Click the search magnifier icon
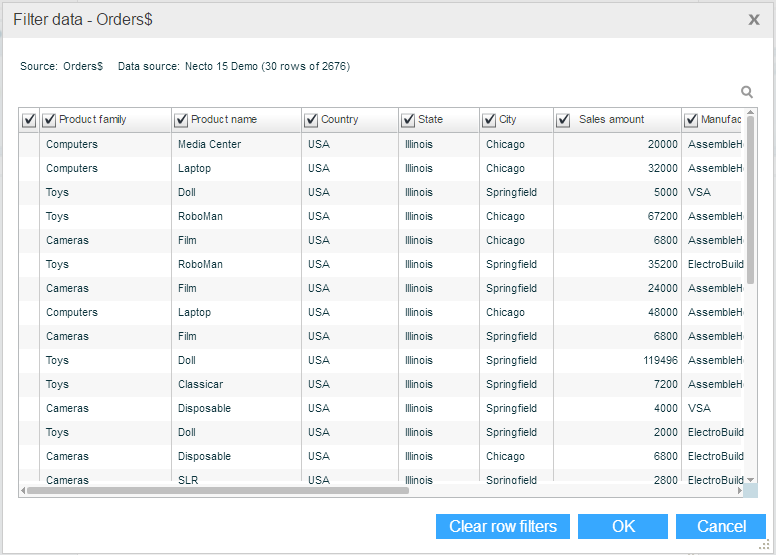Viewport: 776px width, 555px height. (x=747, y=92)
